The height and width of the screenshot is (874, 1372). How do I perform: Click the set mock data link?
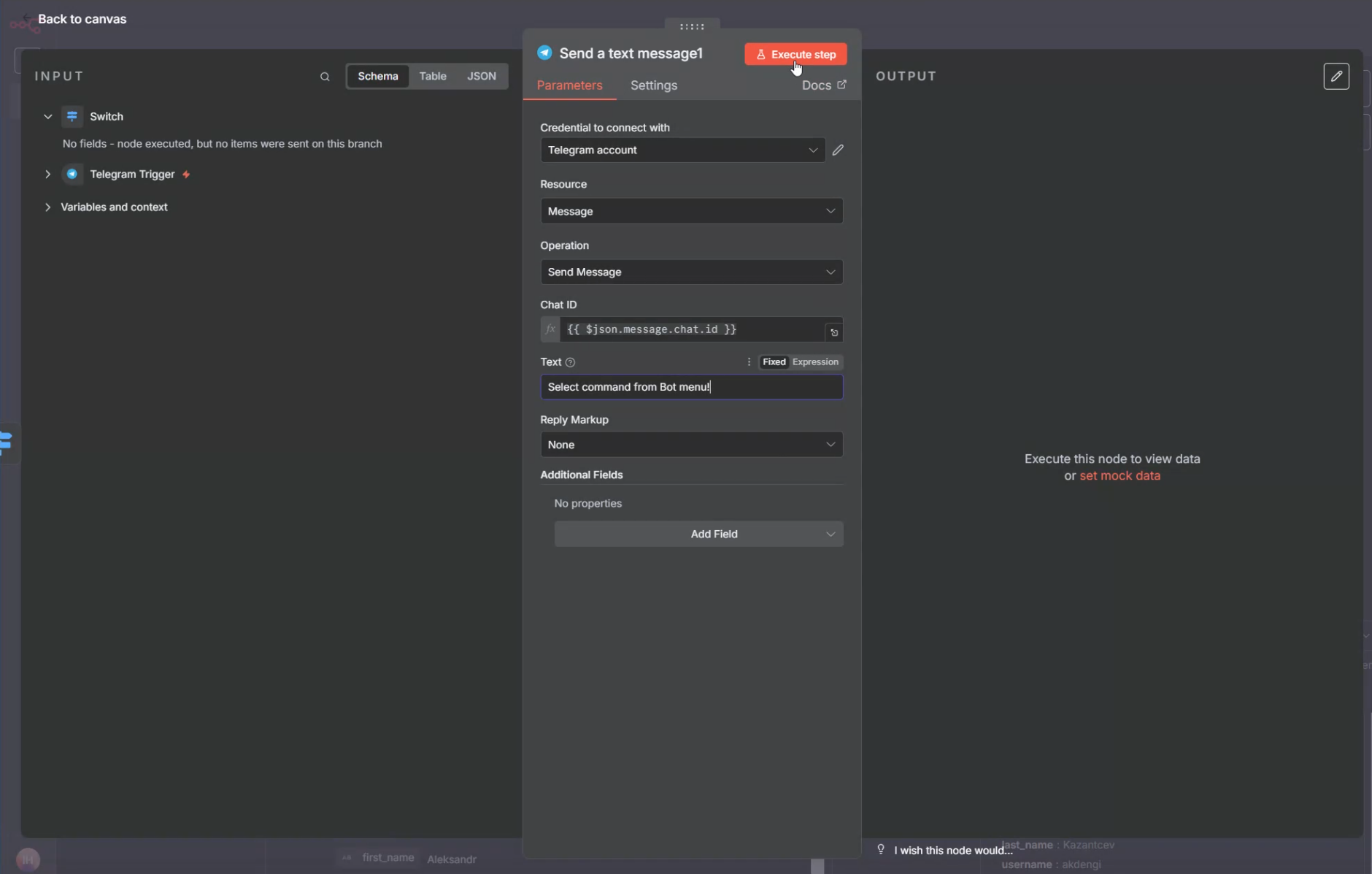[x=1119, y=476]
